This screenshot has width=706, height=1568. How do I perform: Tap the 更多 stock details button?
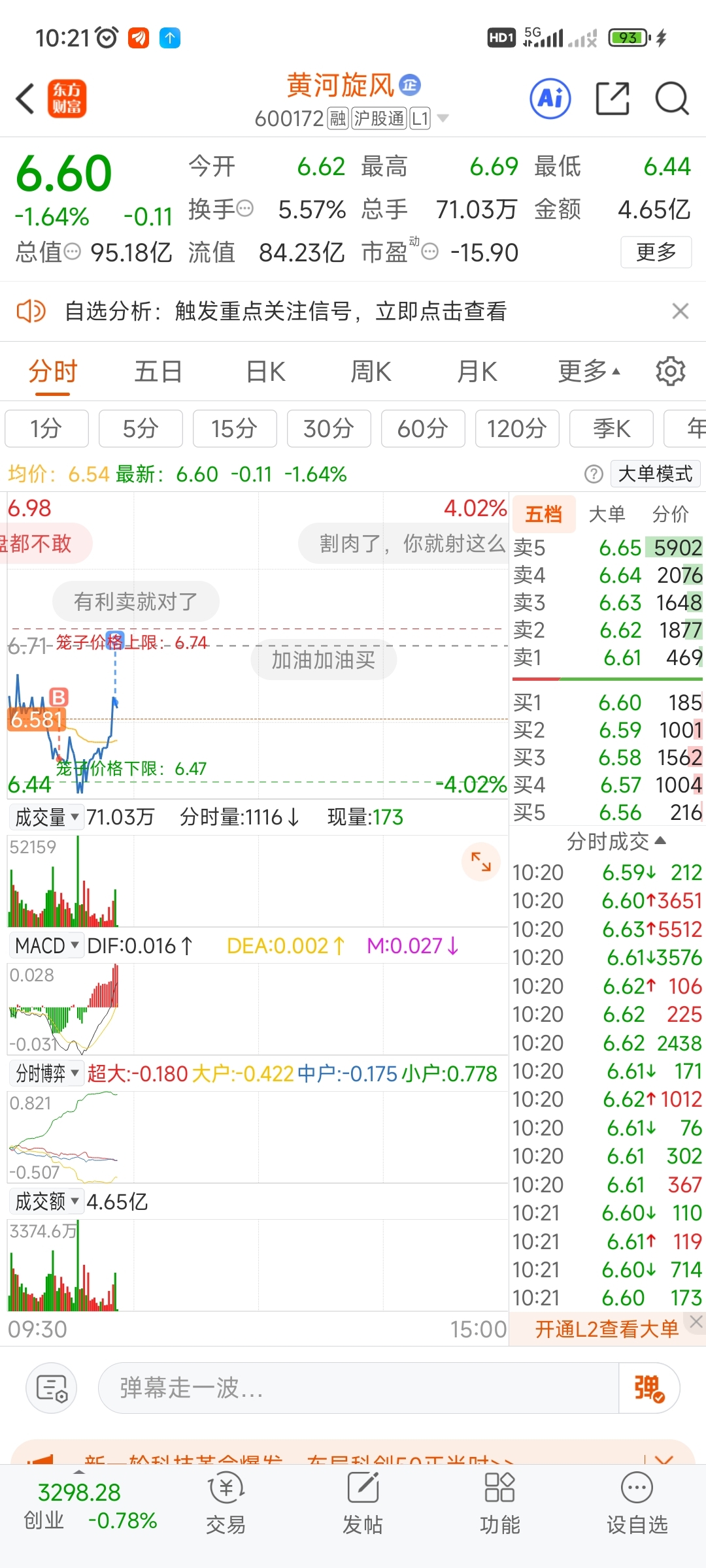point(656,252)
